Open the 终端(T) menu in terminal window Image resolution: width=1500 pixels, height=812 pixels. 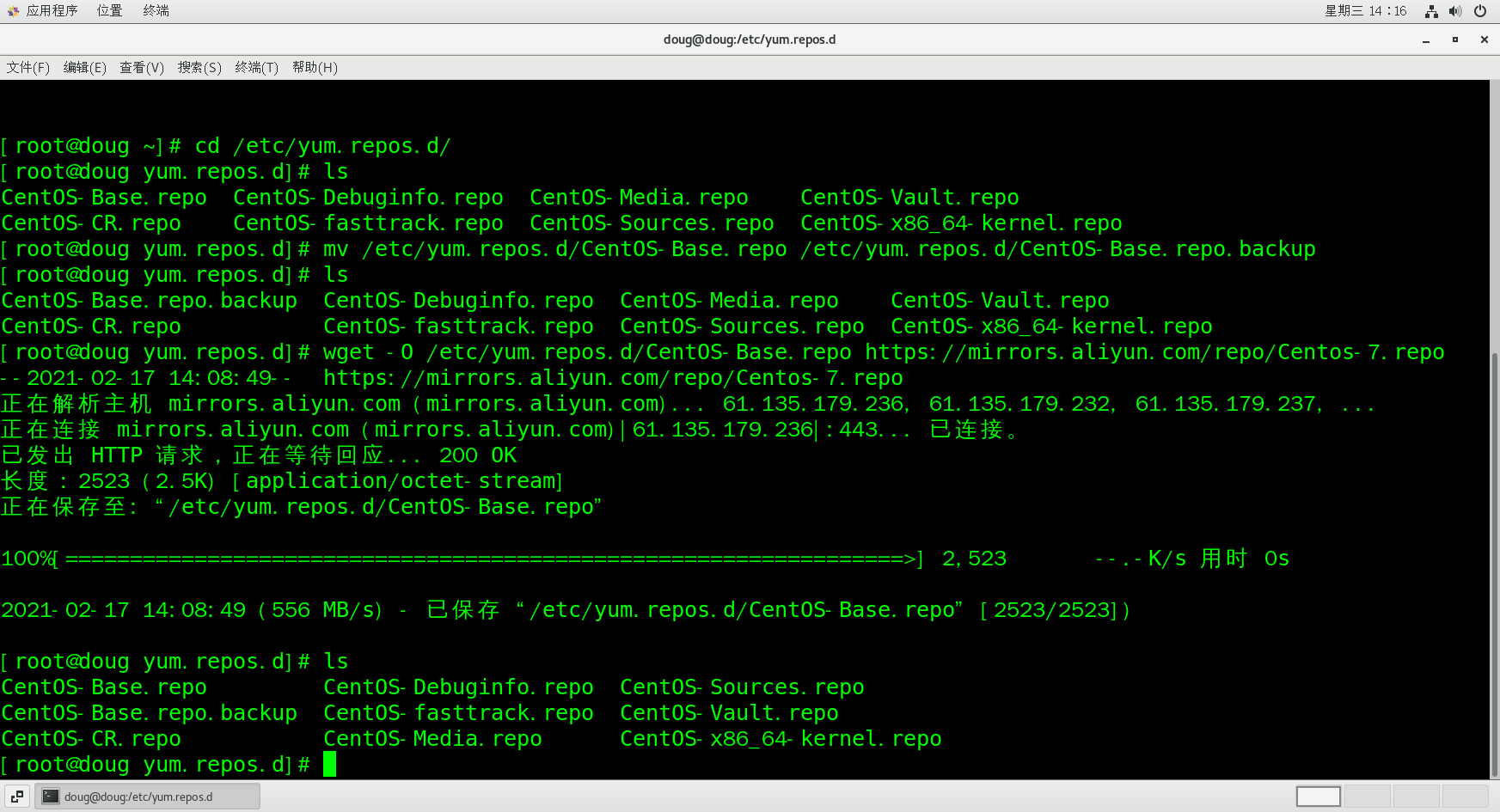(257, 68)
